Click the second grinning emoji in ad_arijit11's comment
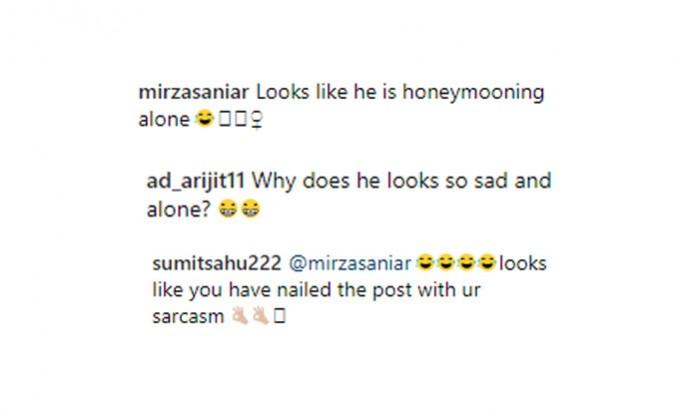Screen dimensions: 699x414 point(250,209)
